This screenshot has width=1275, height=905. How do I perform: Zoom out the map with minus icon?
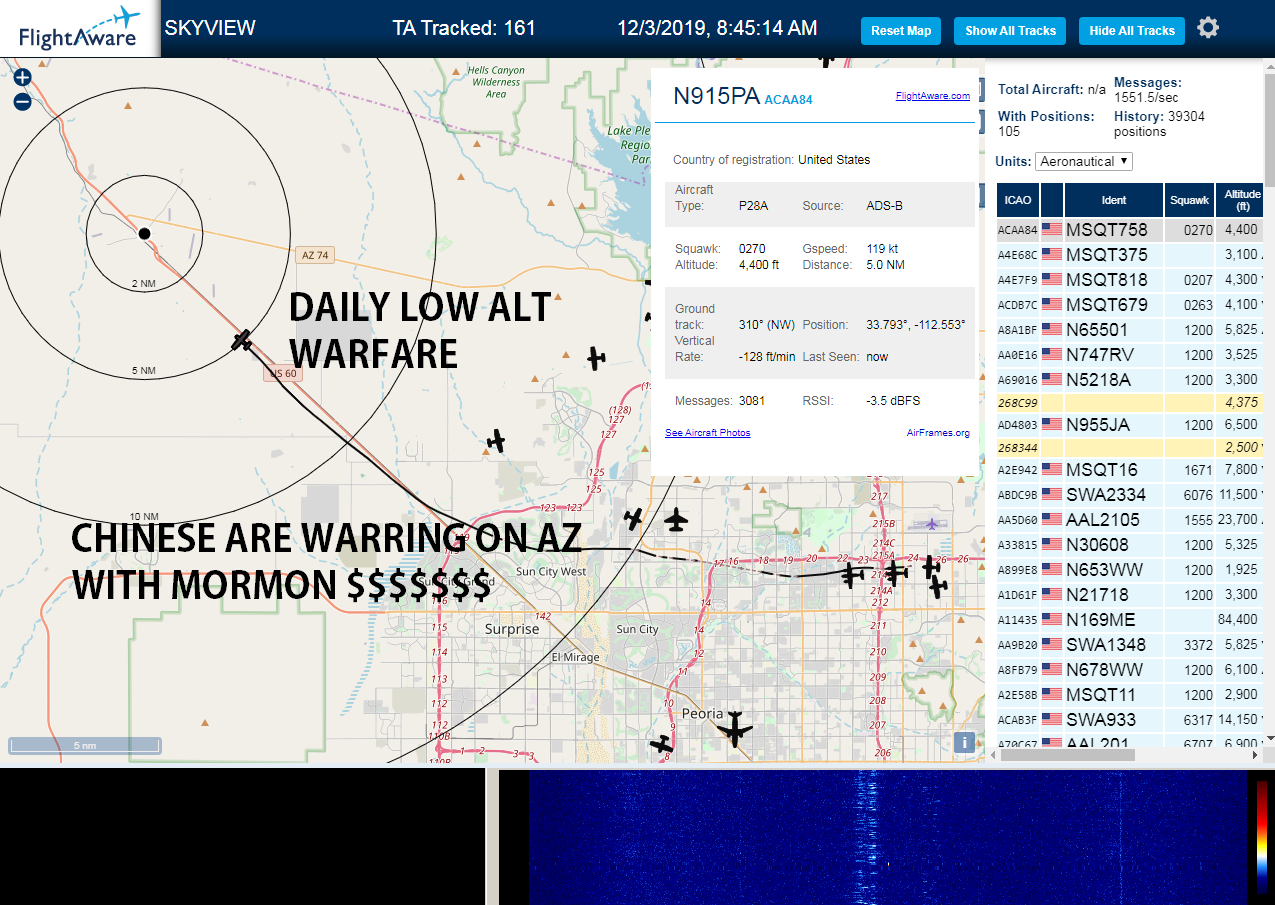[22, 101]
